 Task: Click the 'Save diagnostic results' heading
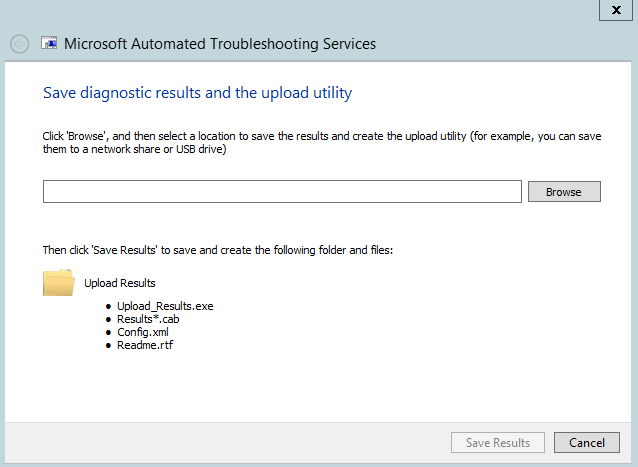coord(197,93)
